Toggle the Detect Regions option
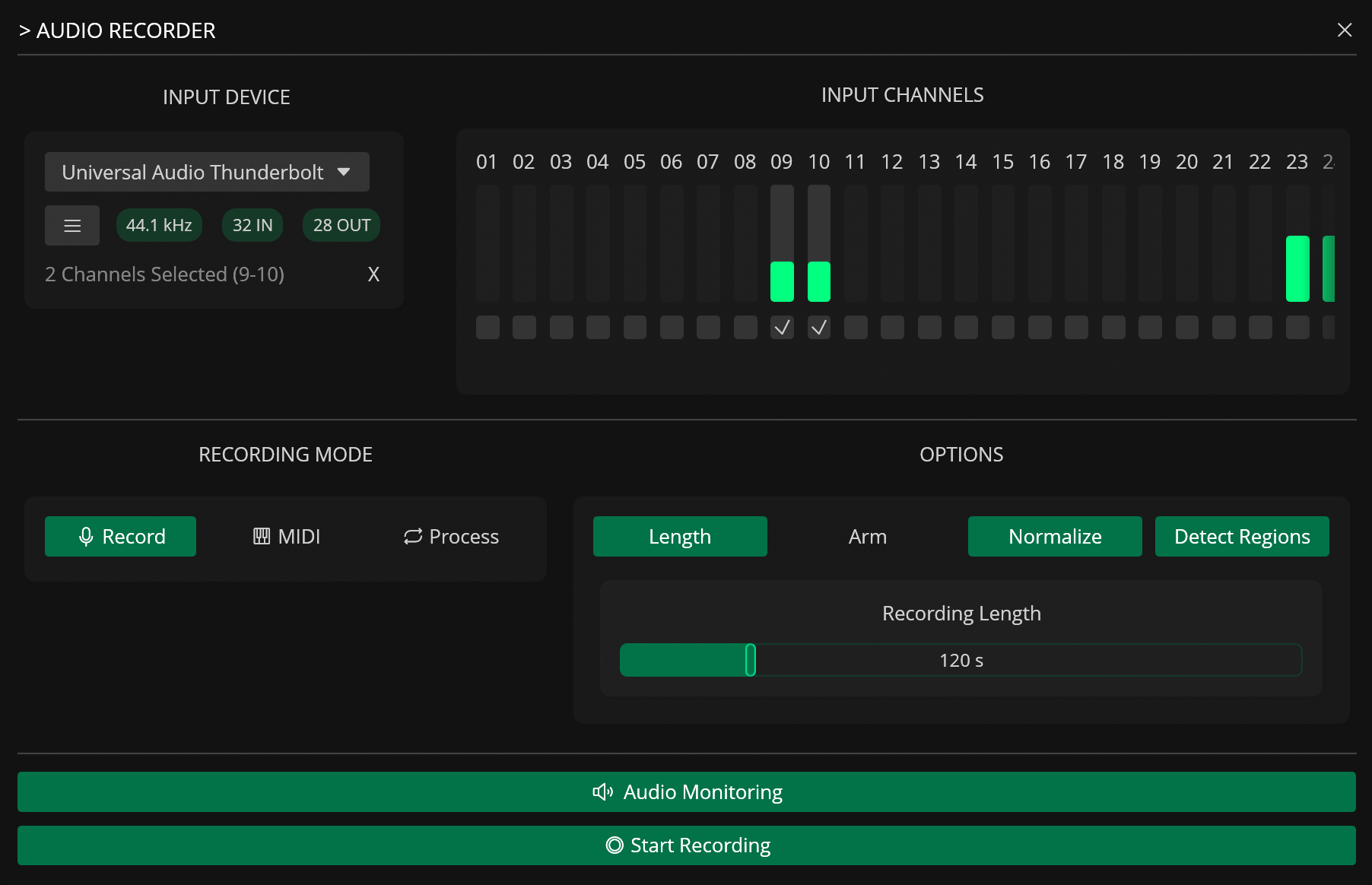Viewport: 1372px width, 885px height. 1242,536
